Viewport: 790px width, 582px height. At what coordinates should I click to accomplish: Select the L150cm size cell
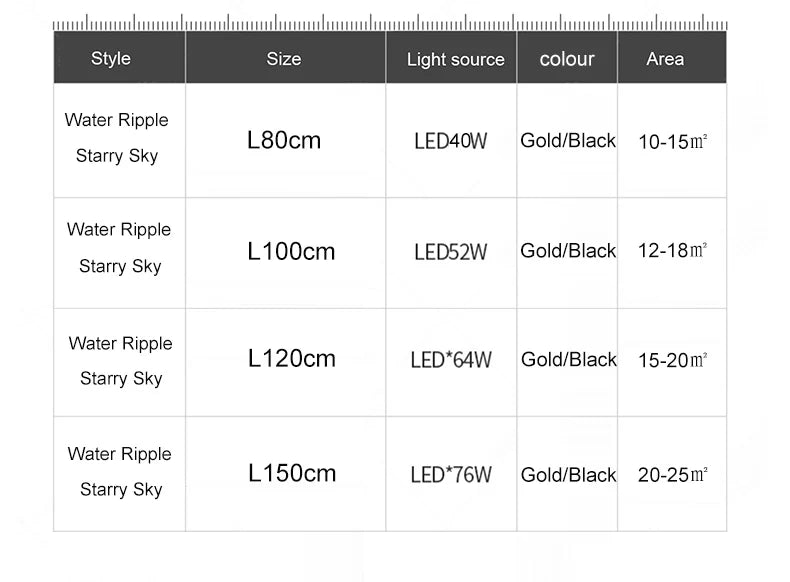(292, 473)
